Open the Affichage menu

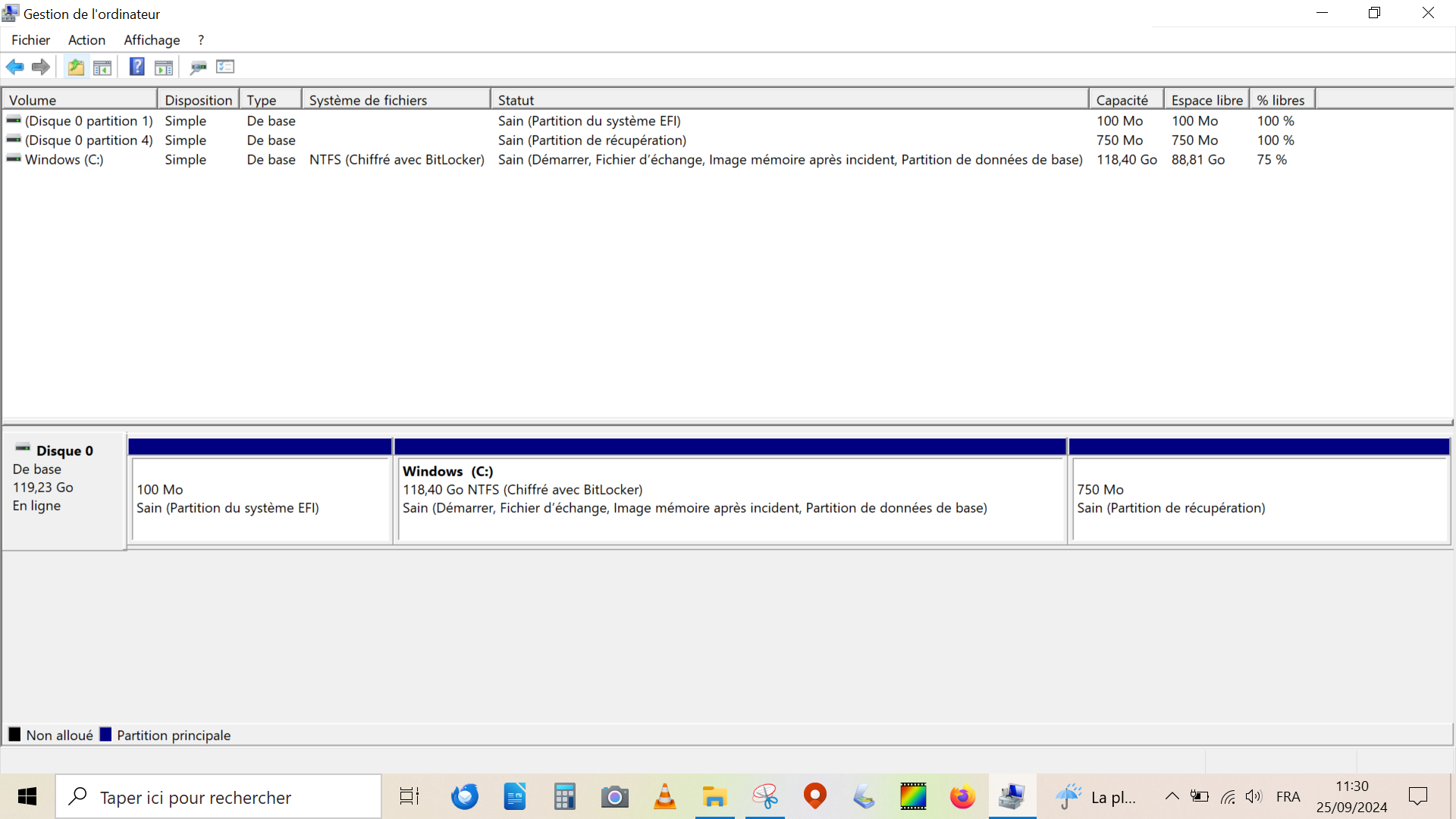(x=152, y=40)
